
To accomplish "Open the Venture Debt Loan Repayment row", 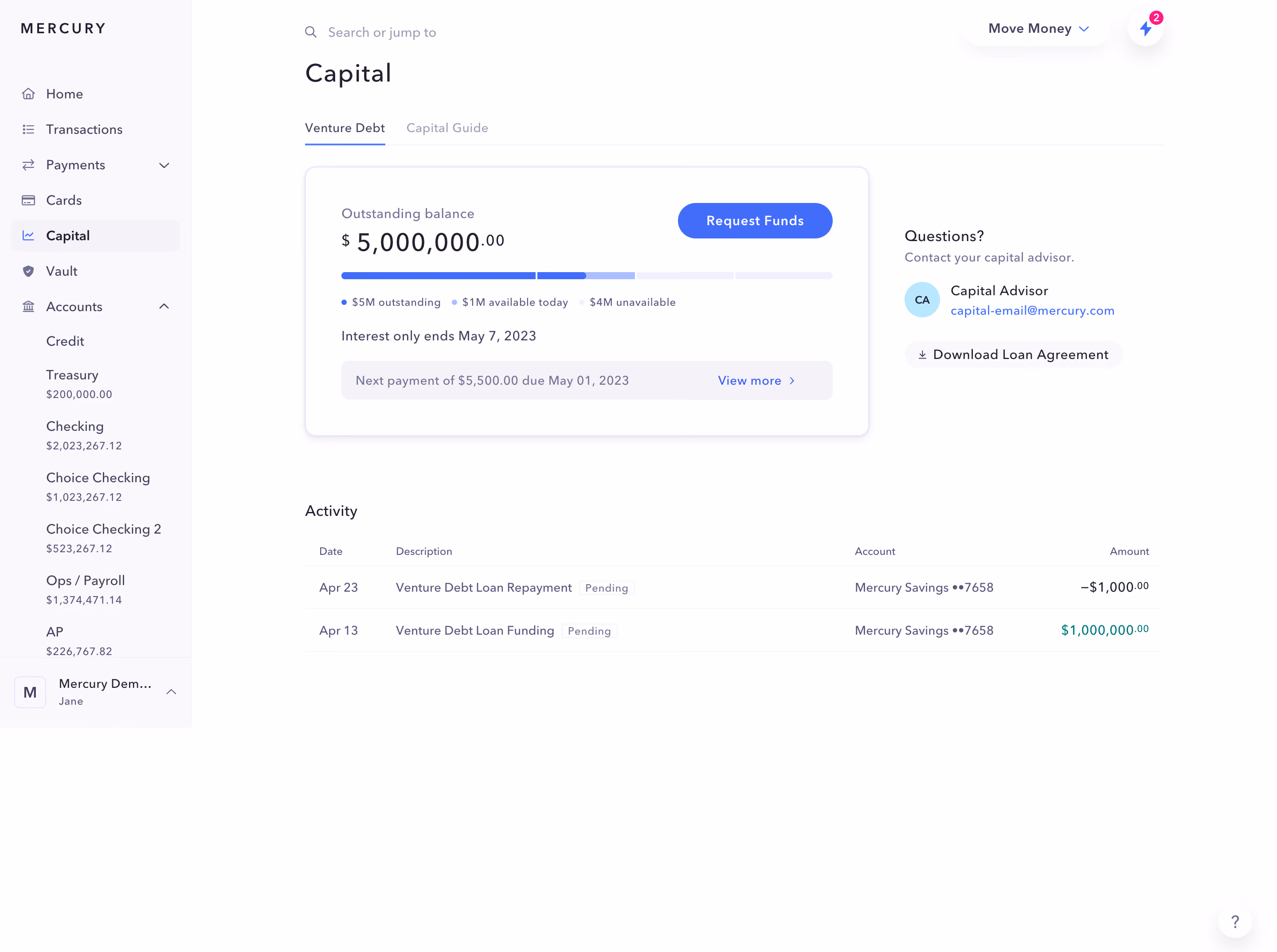I will pyautogui.click(x=733, y=588).
